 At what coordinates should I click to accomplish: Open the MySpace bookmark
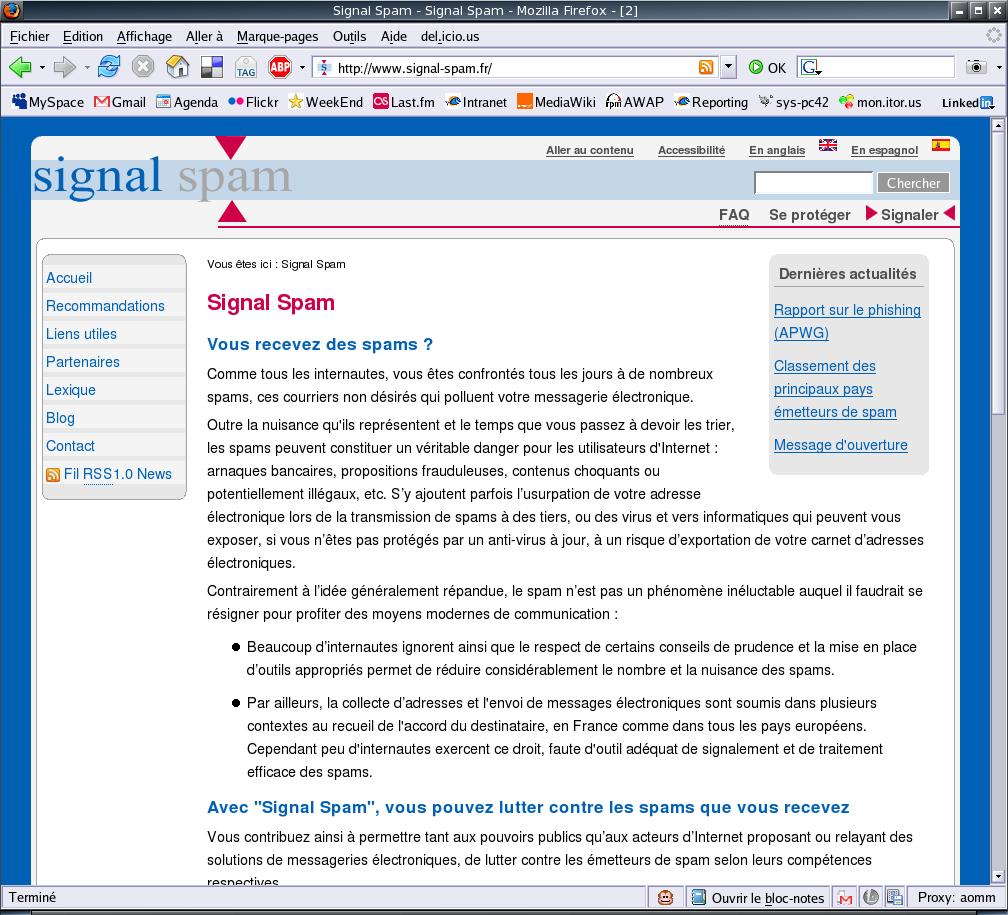tap(48, 102)
